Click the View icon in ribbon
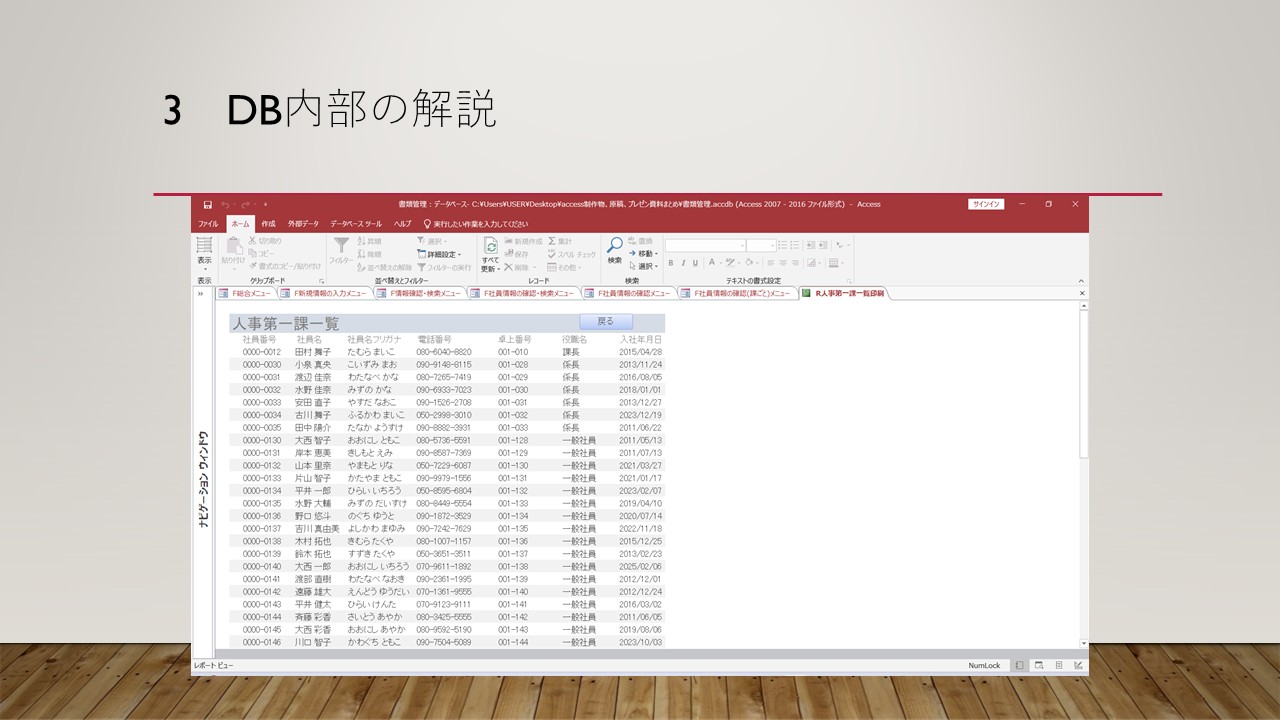 pos(204,246)
